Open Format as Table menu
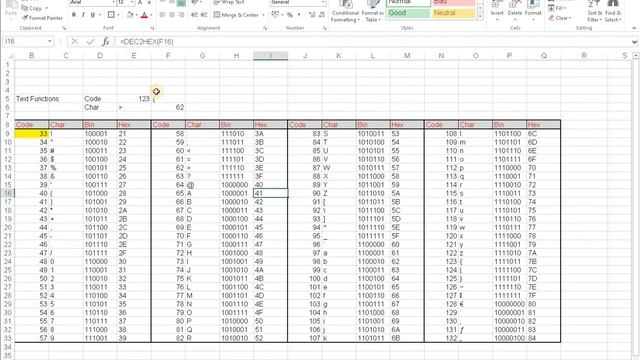The image size is (640, 360). coord(372,11)
